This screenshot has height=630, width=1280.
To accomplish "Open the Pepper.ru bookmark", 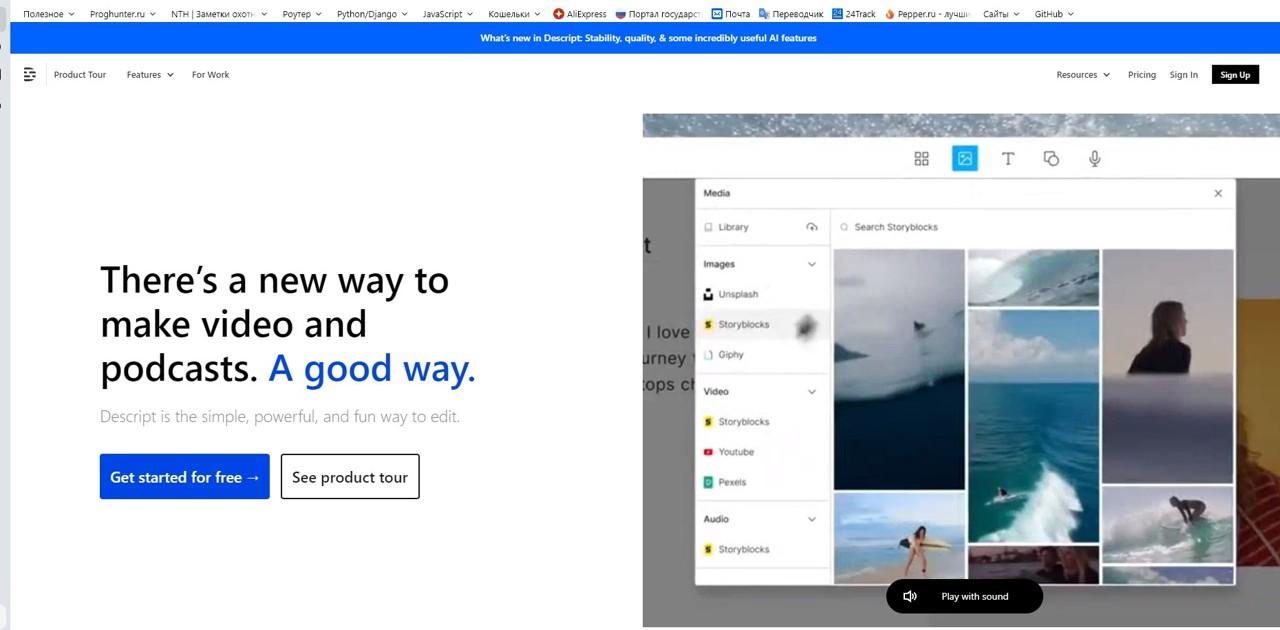I will 927,14.
